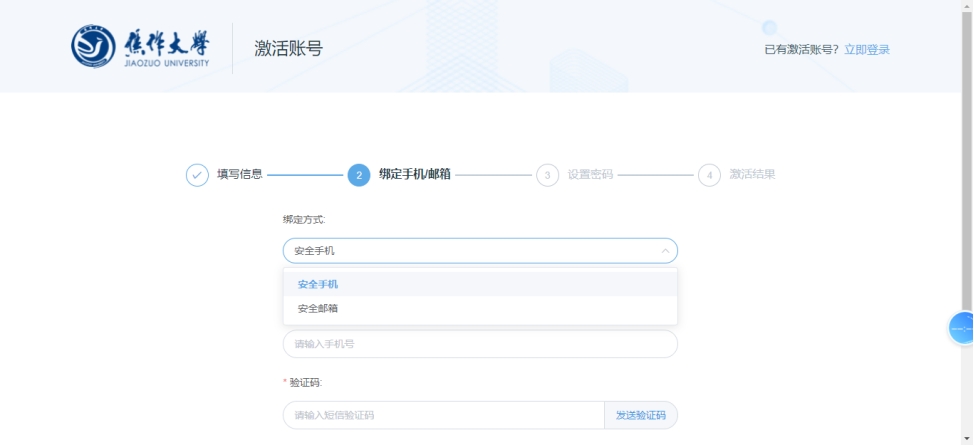974x446 pixels.
Task: Click the page's vertical scrollbar
Action: coord(967,150)
